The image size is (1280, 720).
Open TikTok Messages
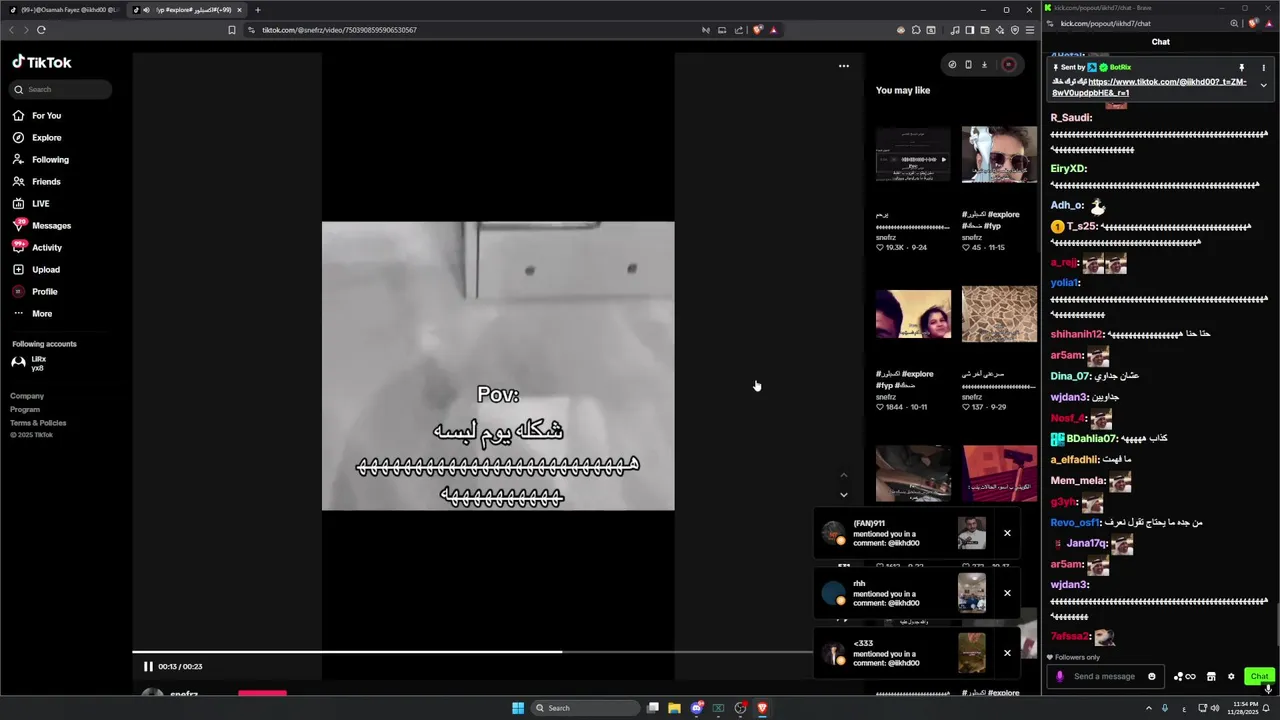coord(42,226)
